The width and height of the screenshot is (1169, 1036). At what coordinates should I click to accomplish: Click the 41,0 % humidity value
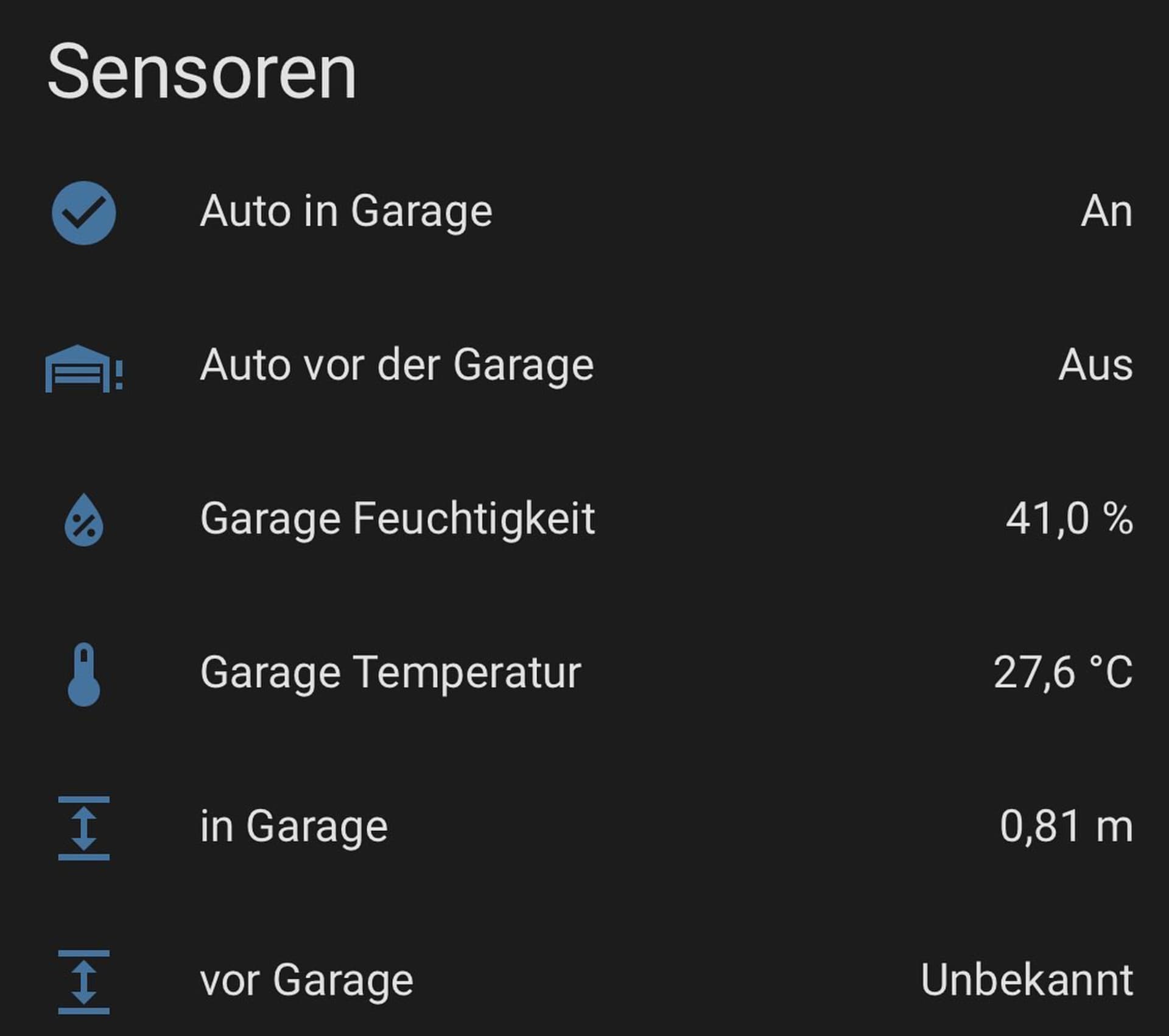coord(1069,519)
